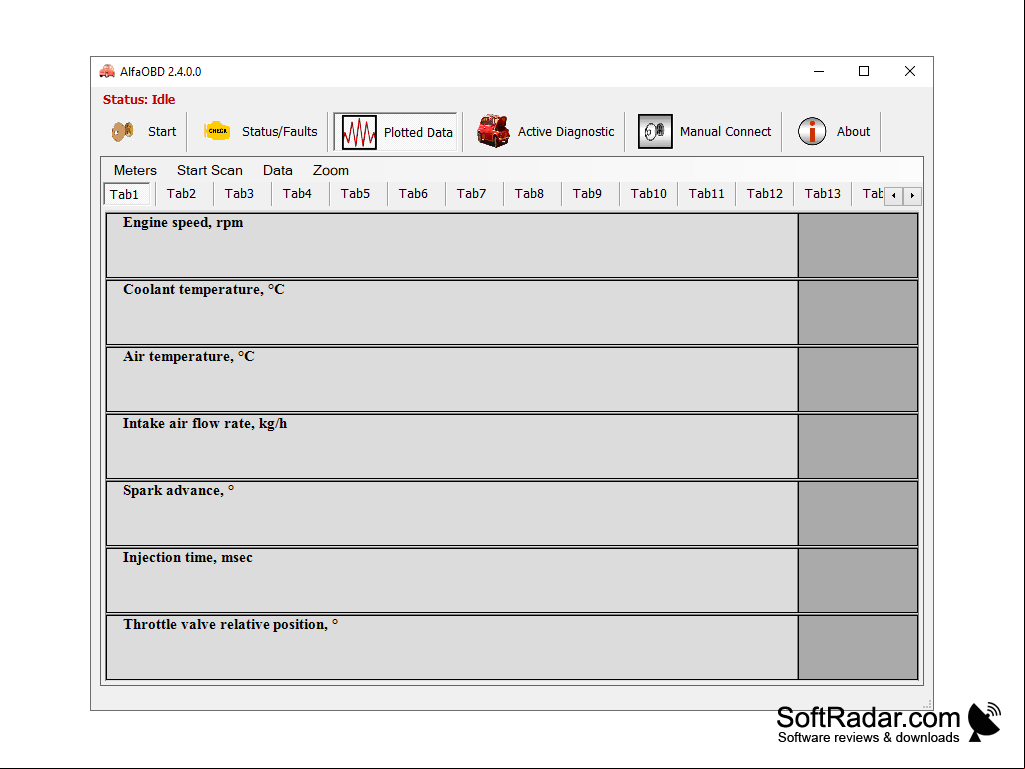
Task: Click the Intake air flow value panel
Action: 858,447
